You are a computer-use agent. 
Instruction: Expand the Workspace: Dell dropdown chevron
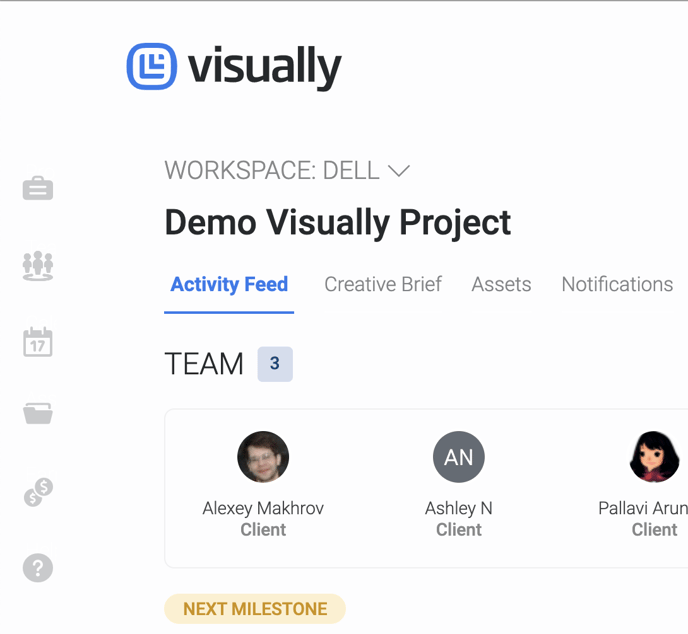(399, 171)
